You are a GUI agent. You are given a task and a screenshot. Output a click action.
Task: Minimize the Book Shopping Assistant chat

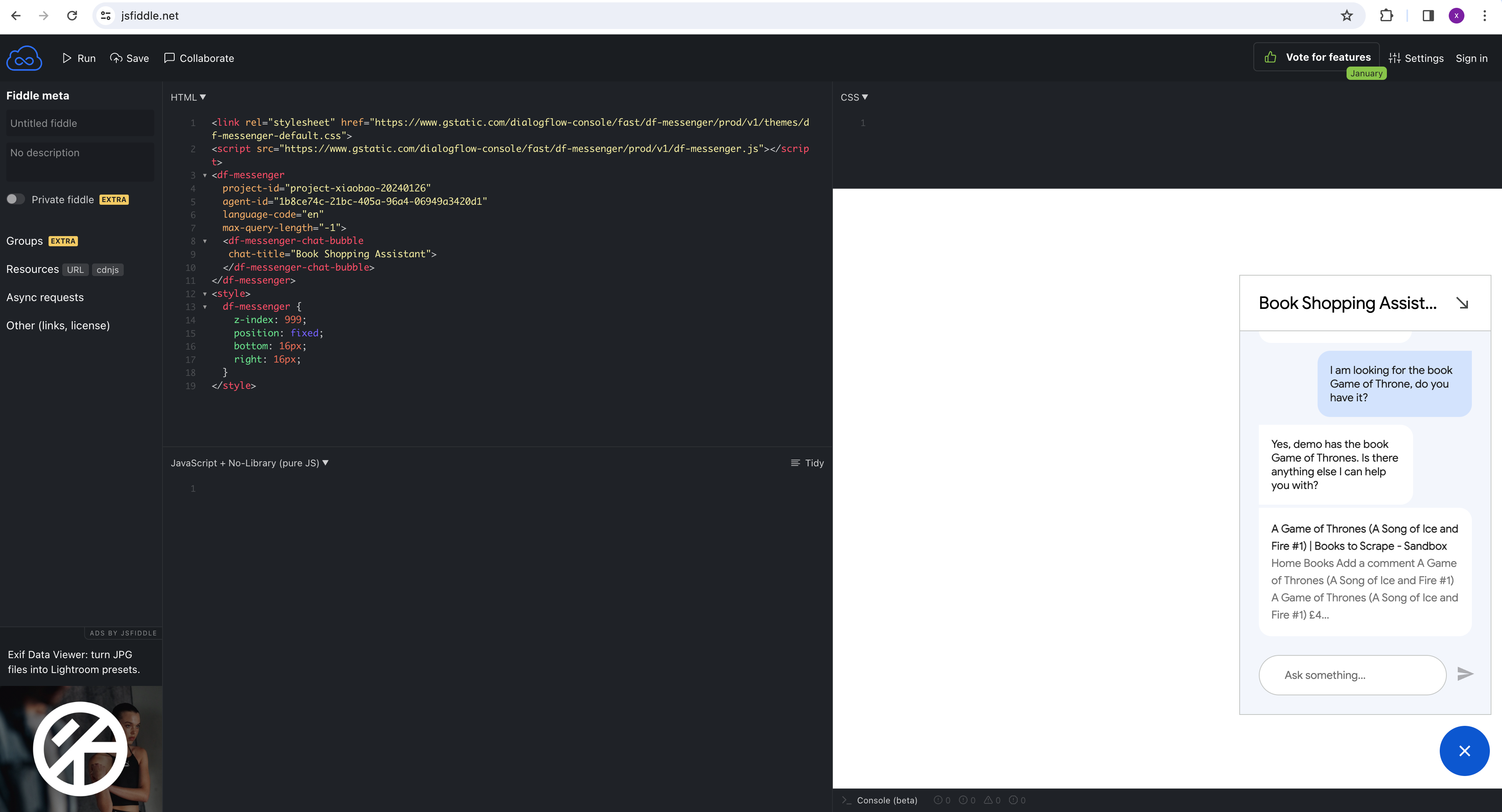1462,303
